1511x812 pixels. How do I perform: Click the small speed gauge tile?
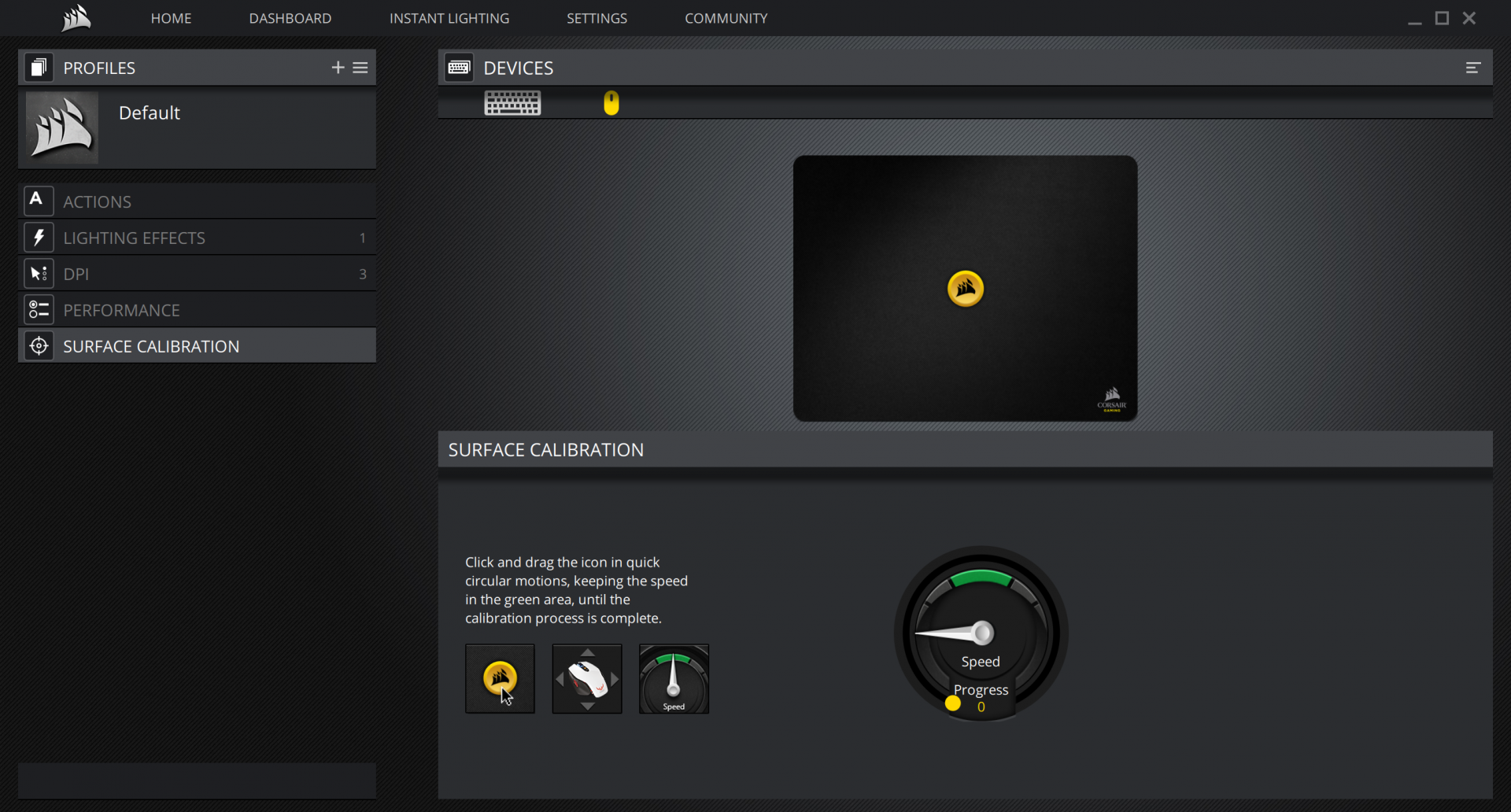pyautogui.click(x=674, y=679)
